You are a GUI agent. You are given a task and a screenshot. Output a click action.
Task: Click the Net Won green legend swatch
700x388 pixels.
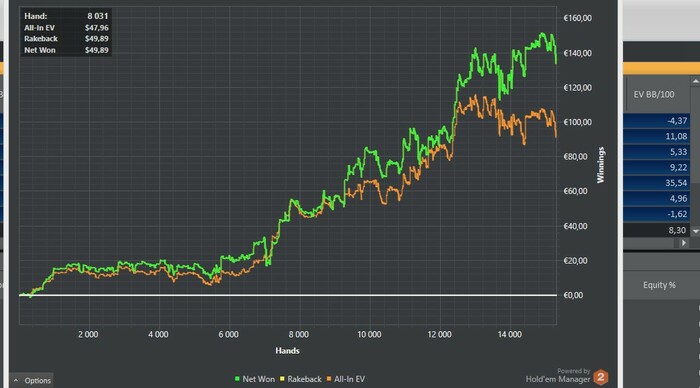(237, 379)
